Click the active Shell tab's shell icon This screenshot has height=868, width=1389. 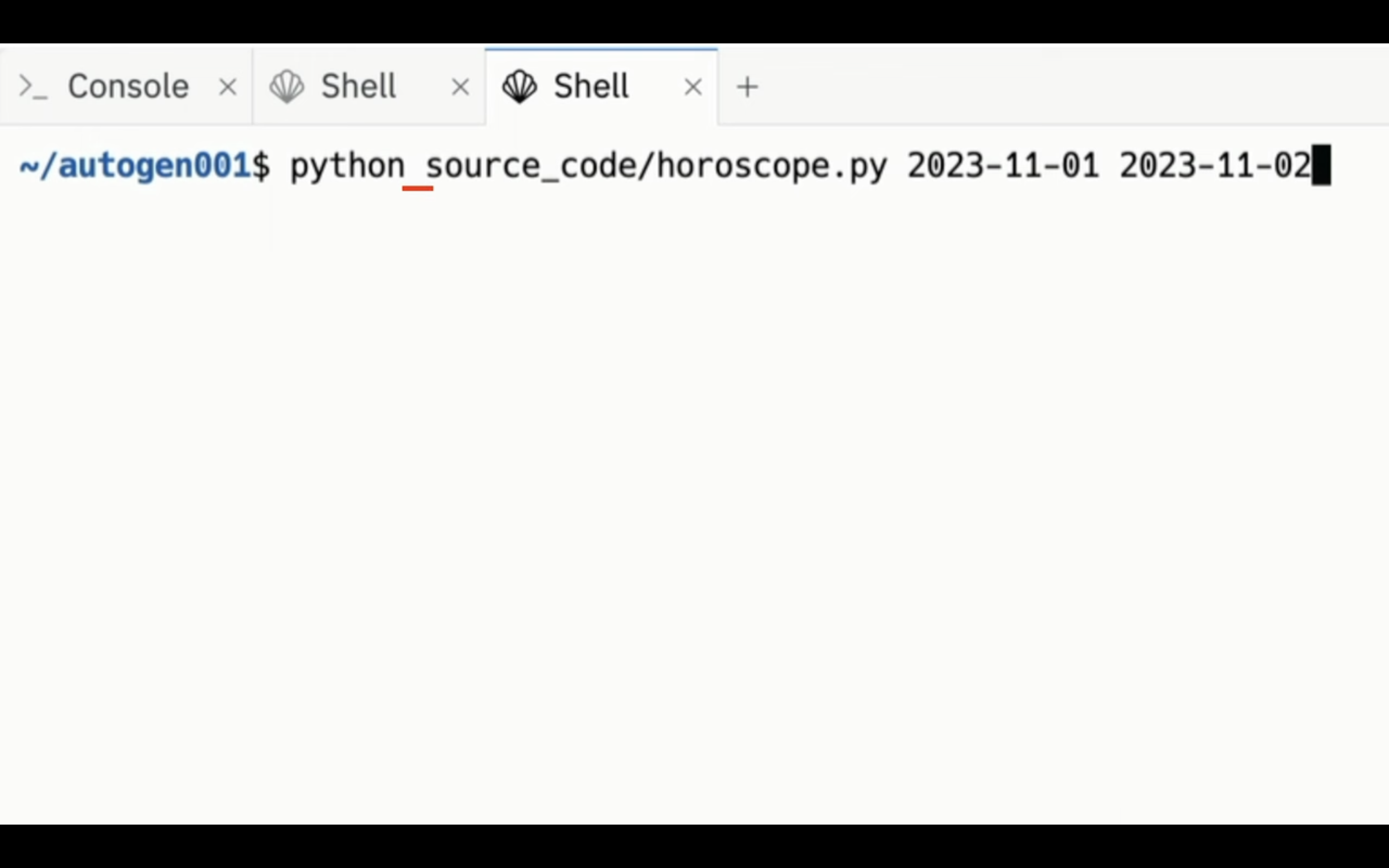(519, 87)
